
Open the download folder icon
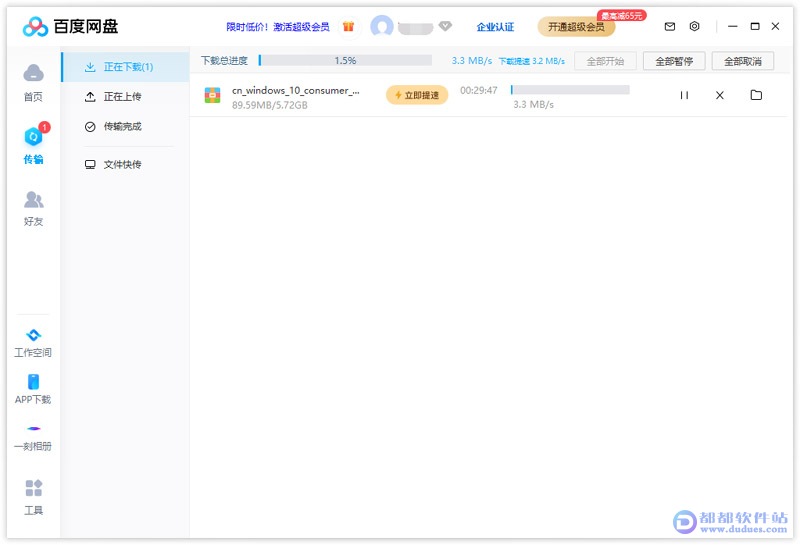coord(756,95)
